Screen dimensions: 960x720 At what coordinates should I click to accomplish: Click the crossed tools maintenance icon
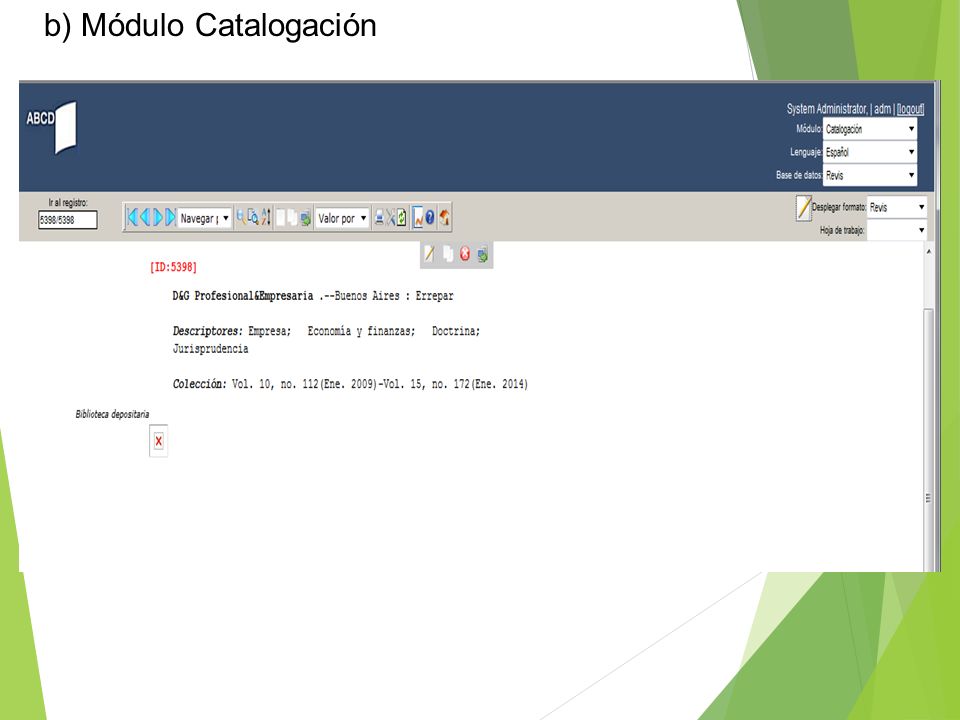[390, 217]
